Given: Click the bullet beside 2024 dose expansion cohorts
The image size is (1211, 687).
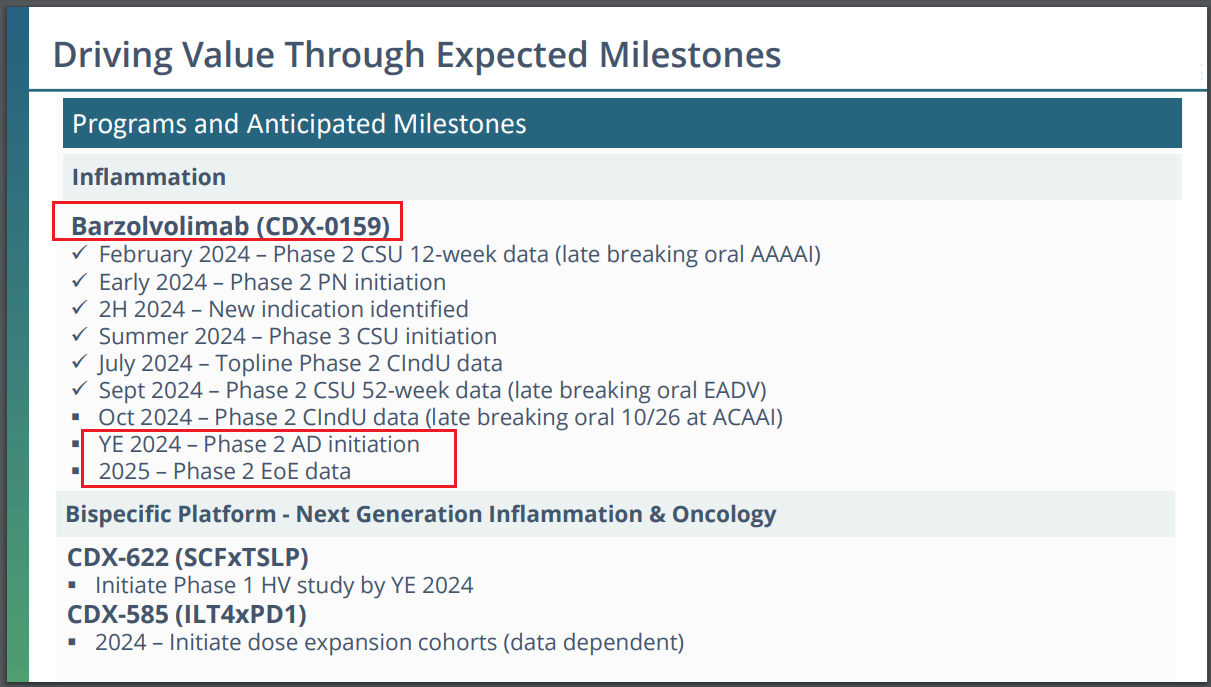Looking at the screenshot, I should tap(73, 643).
